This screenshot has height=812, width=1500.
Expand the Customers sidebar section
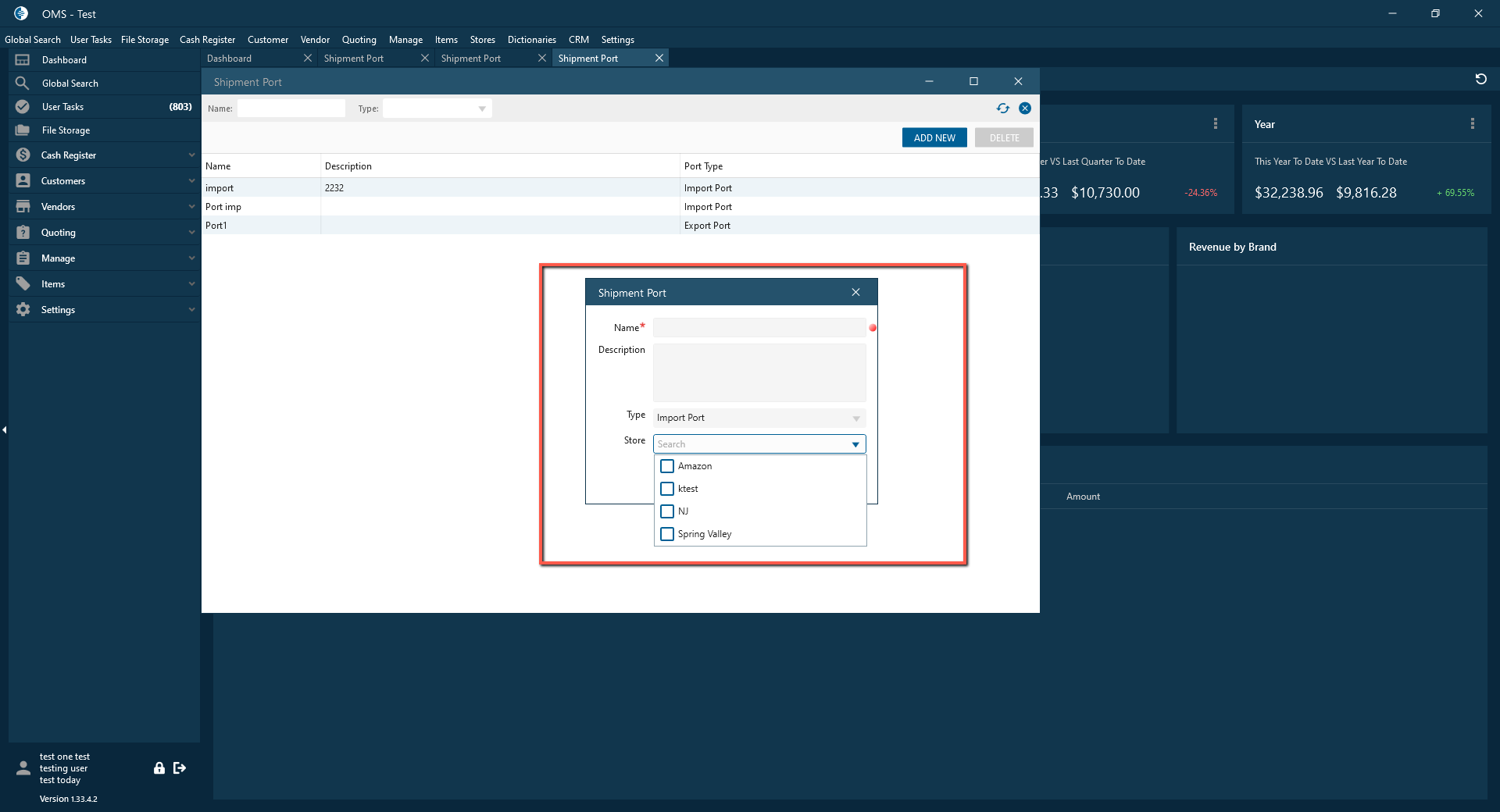coord(191,181)
